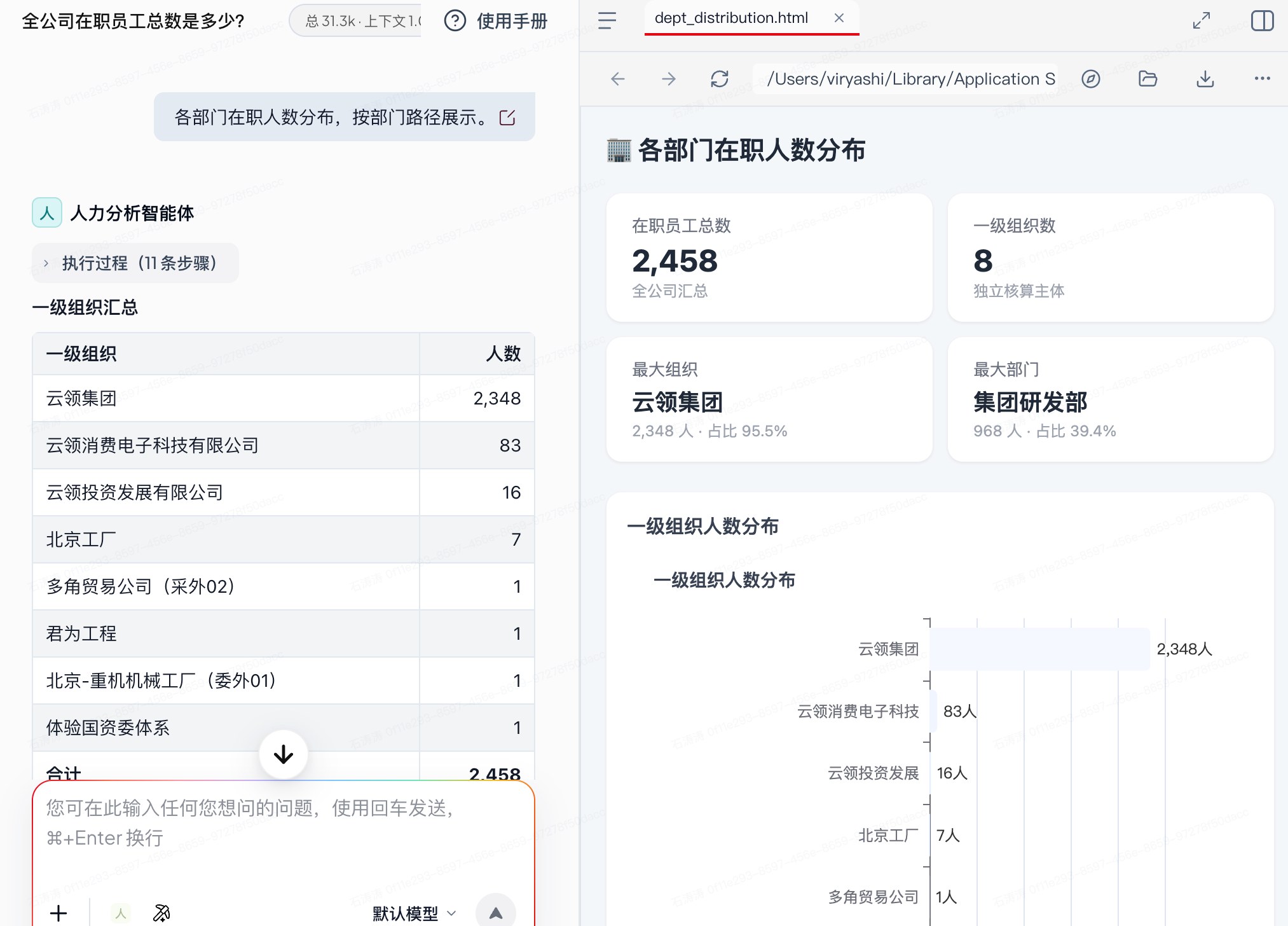Viewport: 1288px width, 926px height.
Task: Click the sidebar list menu icon
Action: click(x=607, y=21)
